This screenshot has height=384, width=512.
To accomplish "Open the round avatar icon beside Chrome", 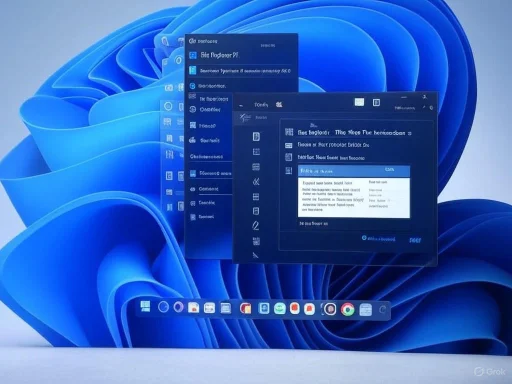I will click(330, 309).
